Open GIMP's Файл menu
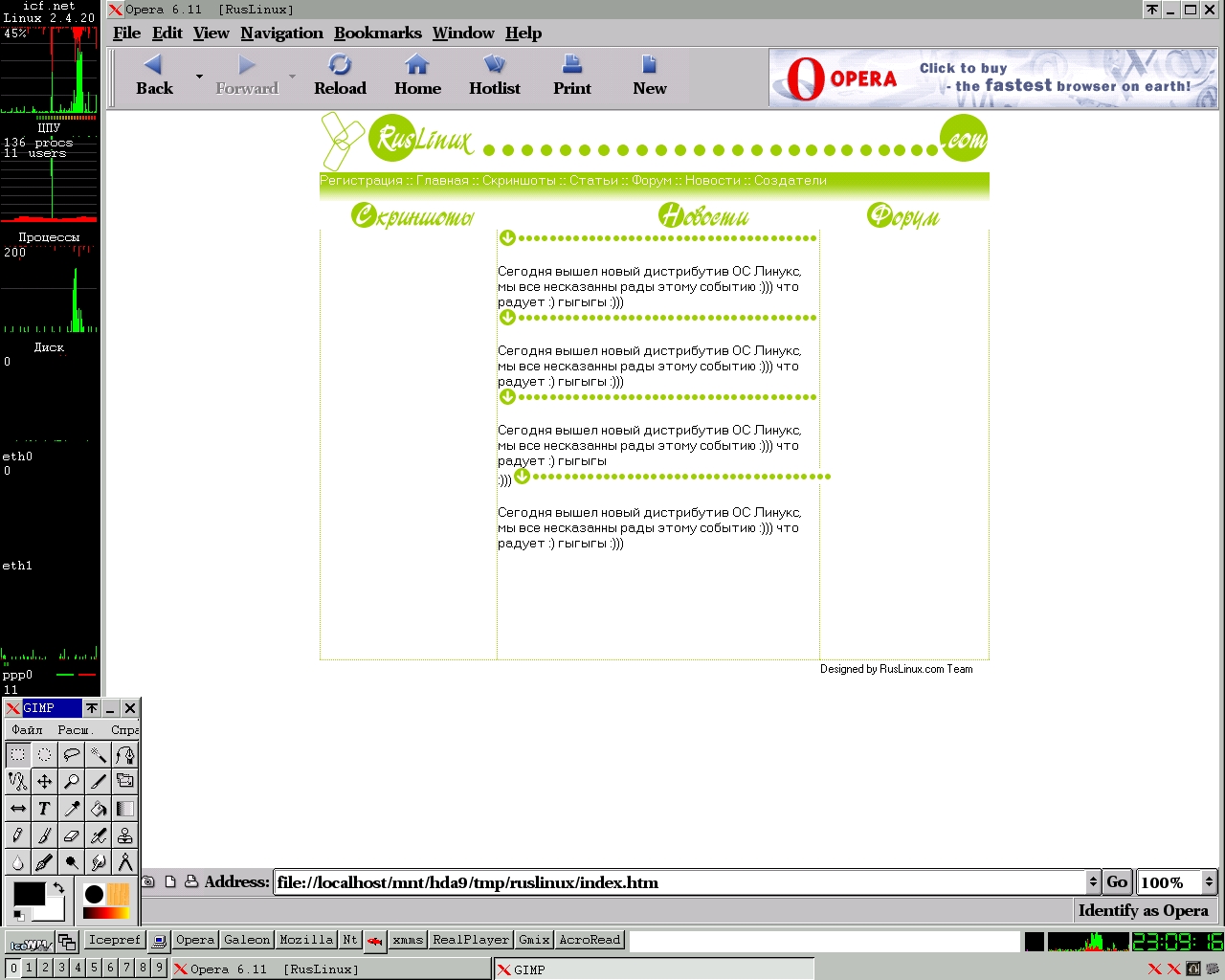 27,729
